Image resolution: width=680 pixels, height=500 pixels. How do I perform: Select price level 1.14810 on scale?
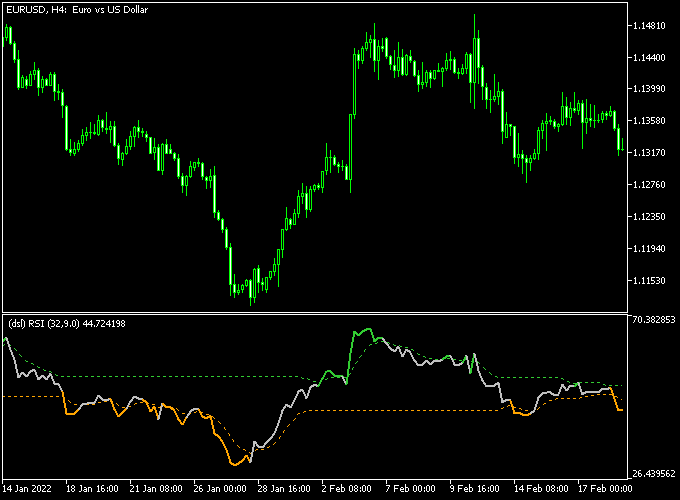coord(649,26)
